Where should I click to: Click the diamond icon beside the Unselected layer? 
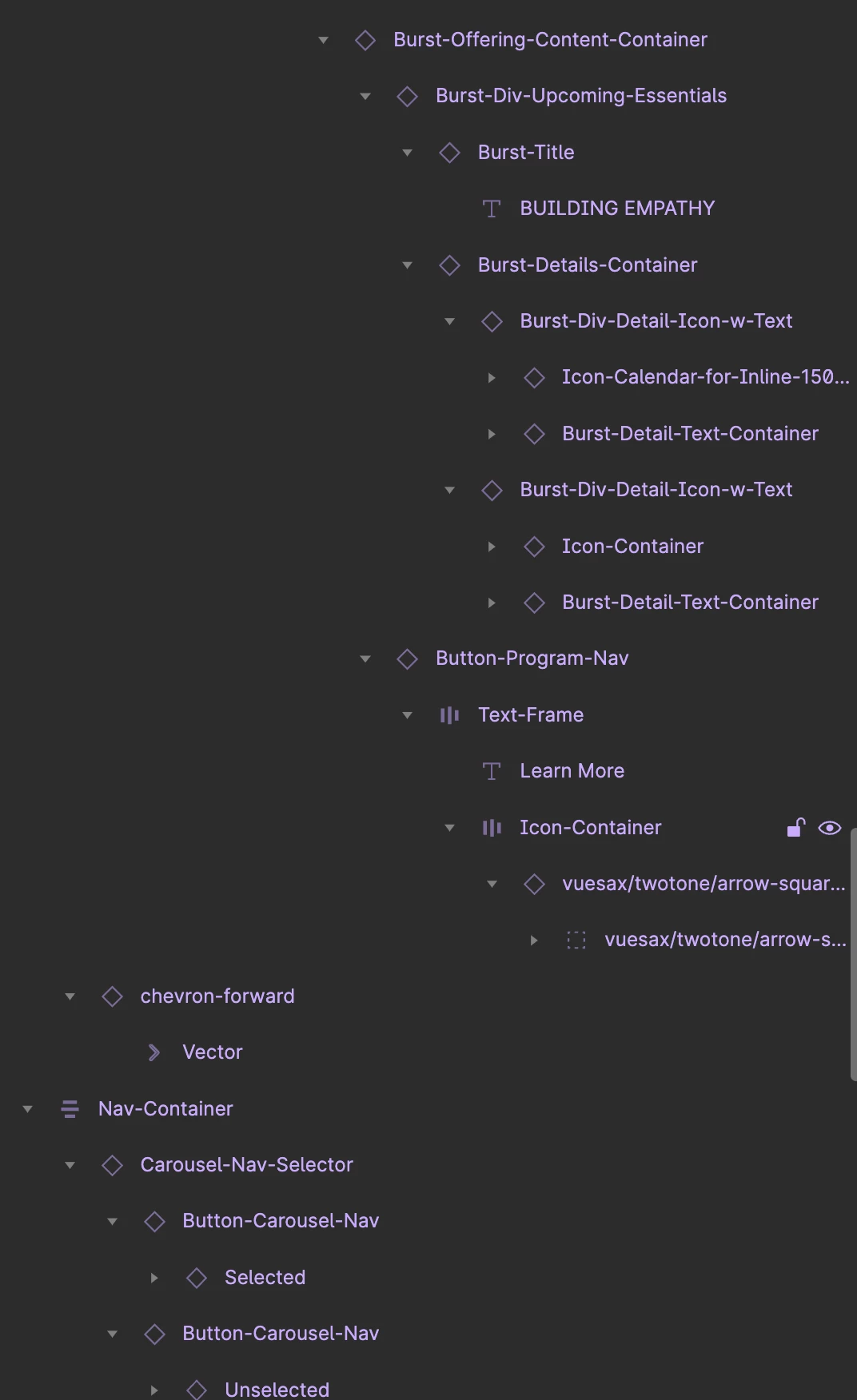point(197,1390)
